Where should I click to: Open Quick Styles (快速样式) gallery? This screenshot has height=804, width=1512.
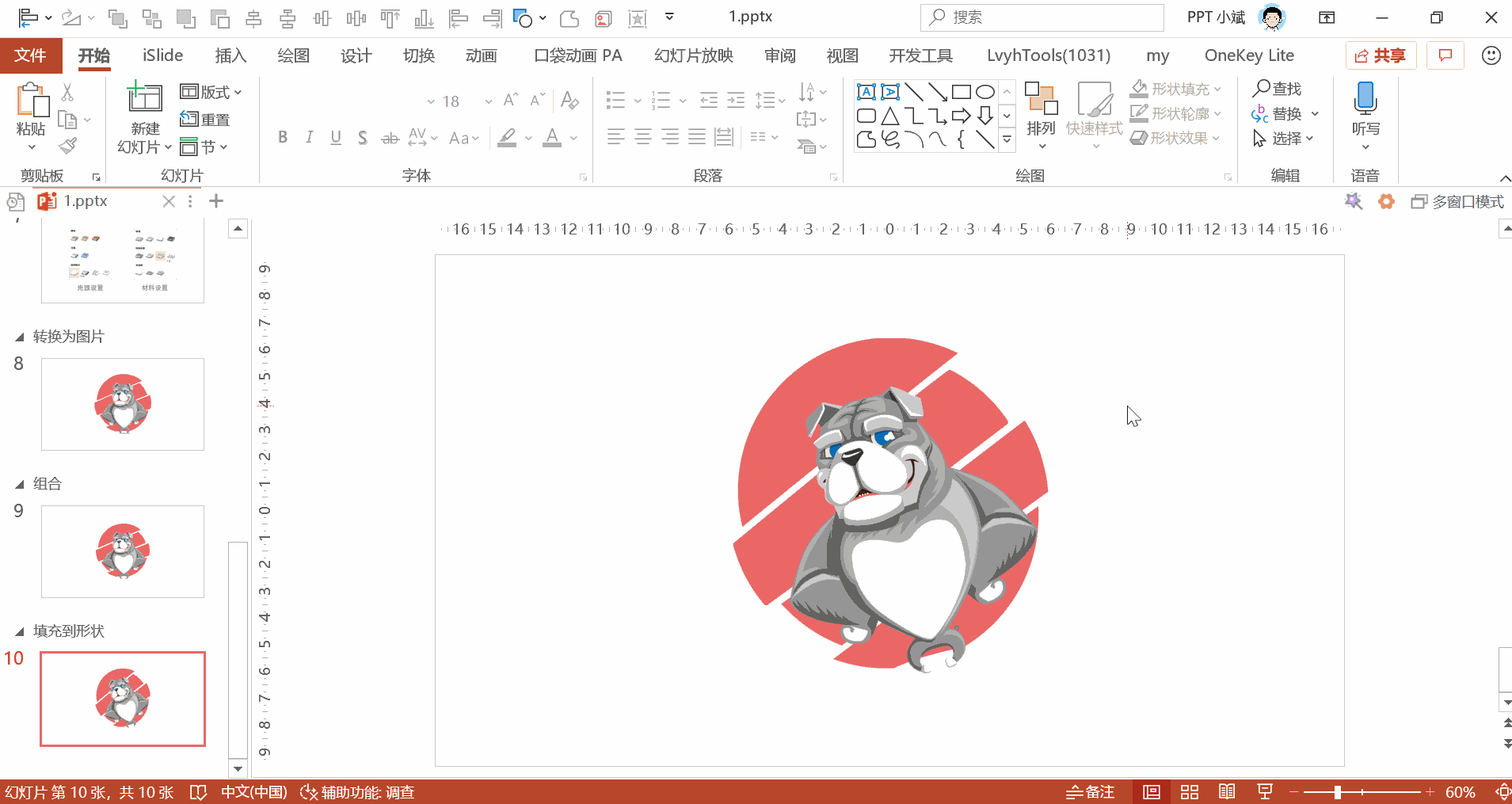click(1095, 116)
